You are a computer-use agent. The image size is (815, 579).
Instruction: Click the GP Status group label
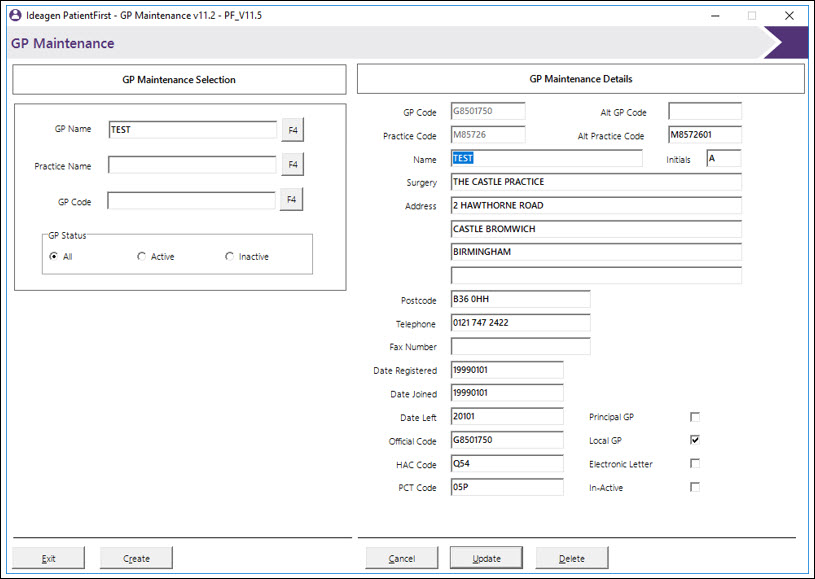coord(67,235)
